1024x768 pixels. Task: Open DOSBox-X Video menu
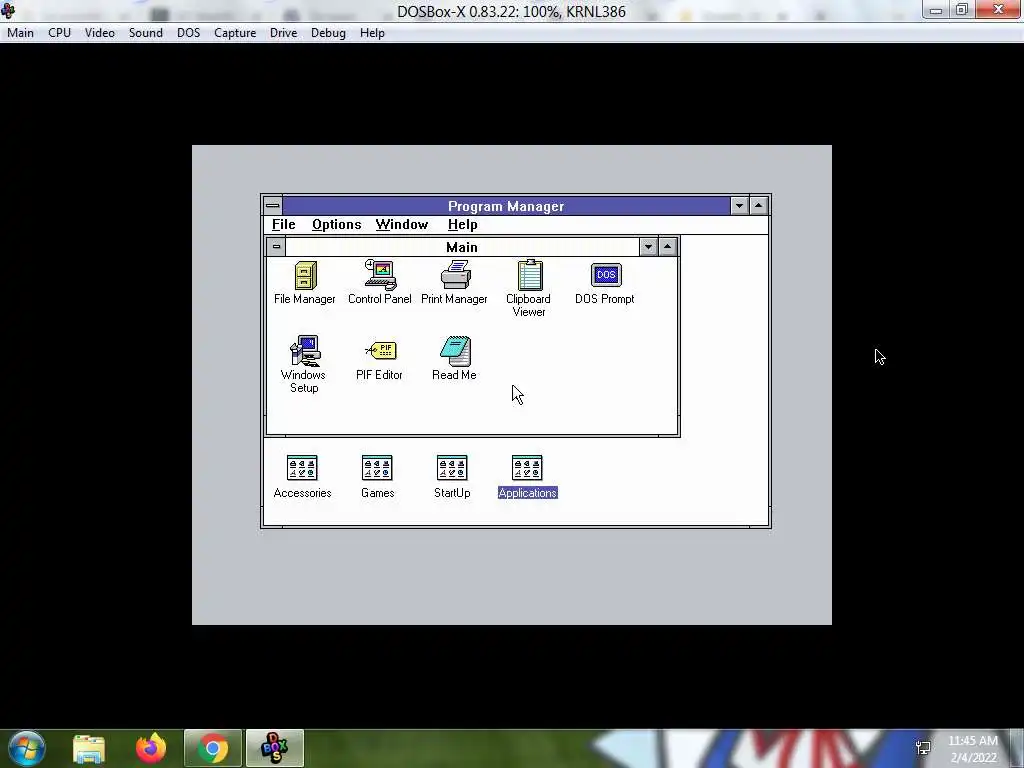coord(99,33)
